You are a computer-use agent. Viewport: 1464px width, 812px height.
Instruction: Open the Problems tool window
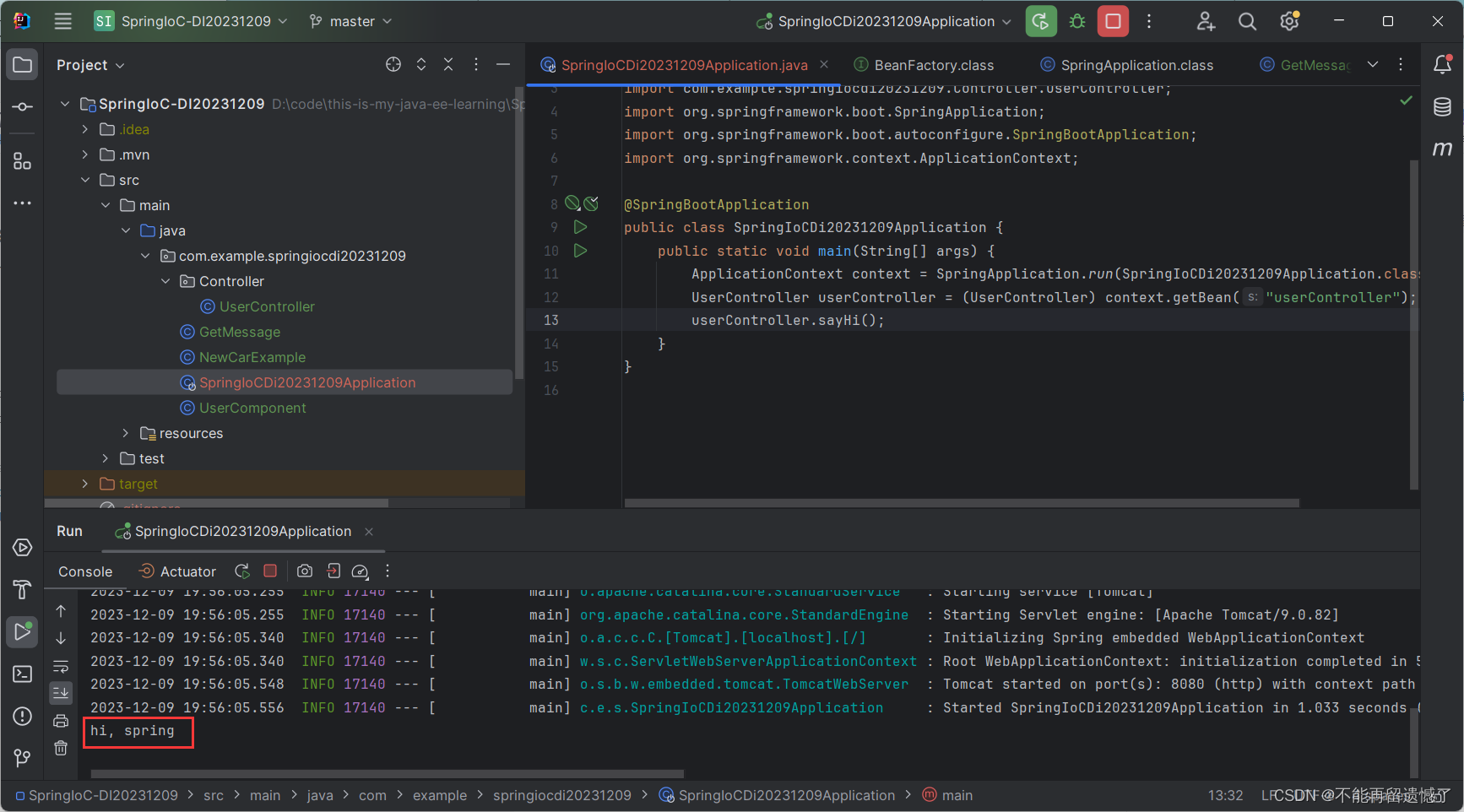coord(23,716)
